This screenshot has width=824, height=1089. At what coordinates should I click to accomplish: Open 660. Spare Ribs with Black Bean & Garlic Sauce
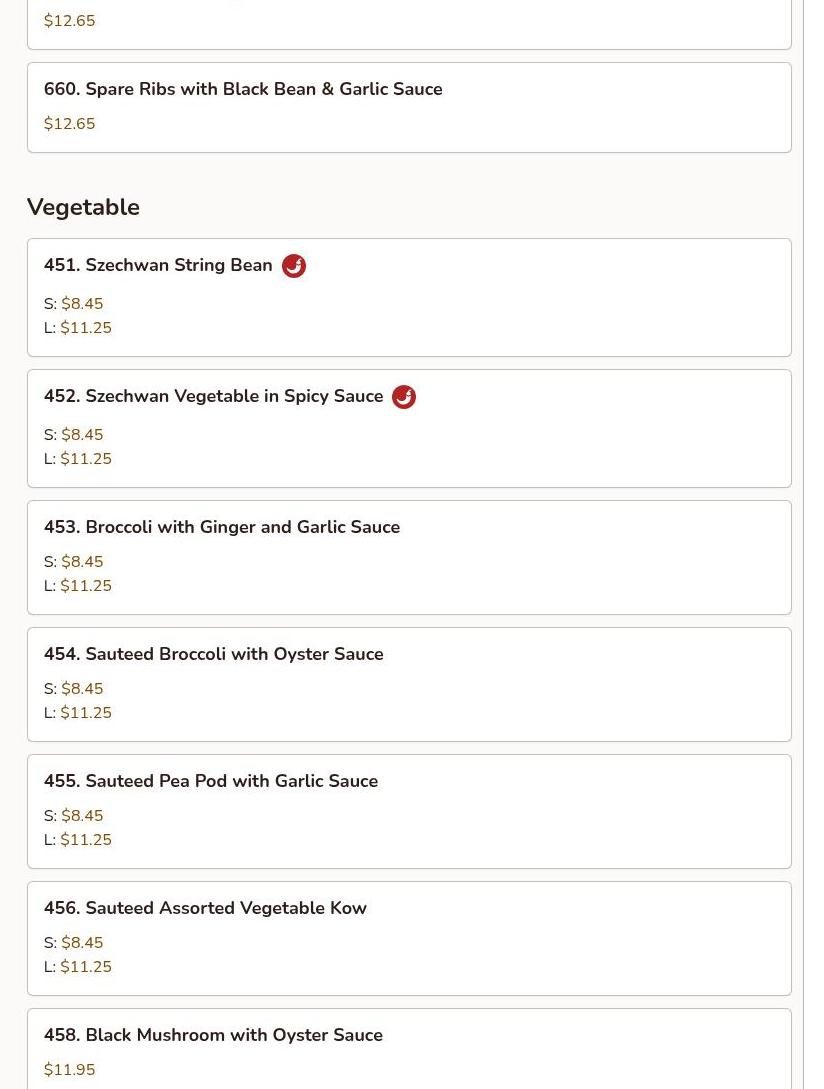(243, 89)
